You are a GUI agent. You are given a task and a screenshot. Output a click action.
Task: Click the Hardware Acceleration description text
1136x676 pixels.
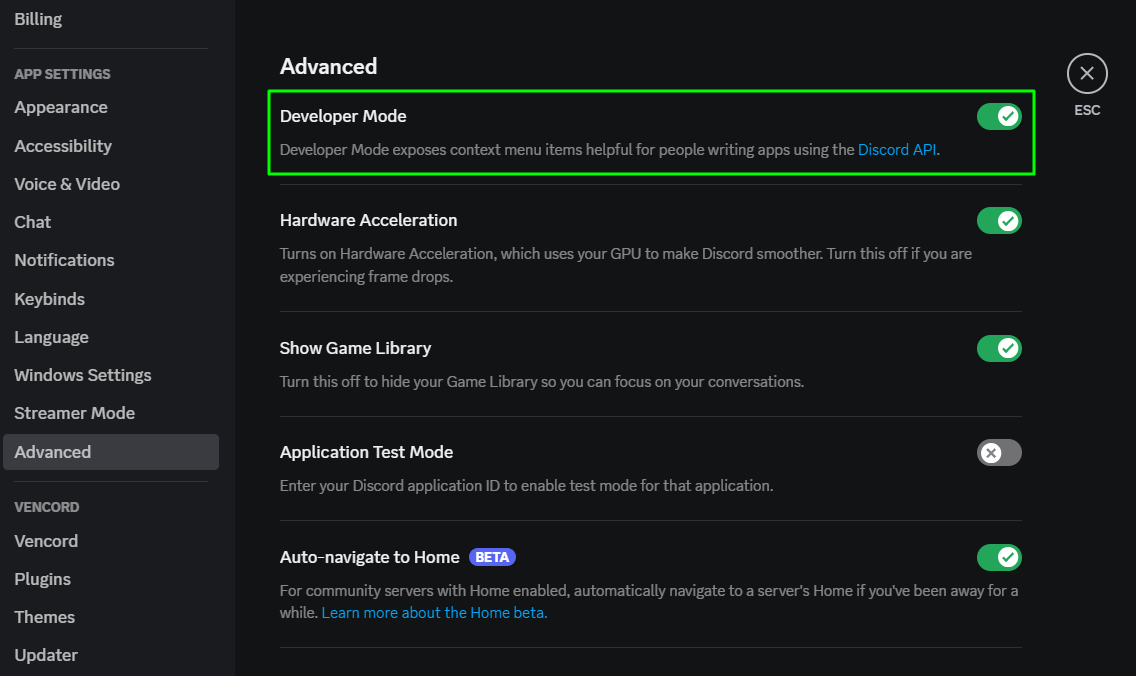pos(626,265)
